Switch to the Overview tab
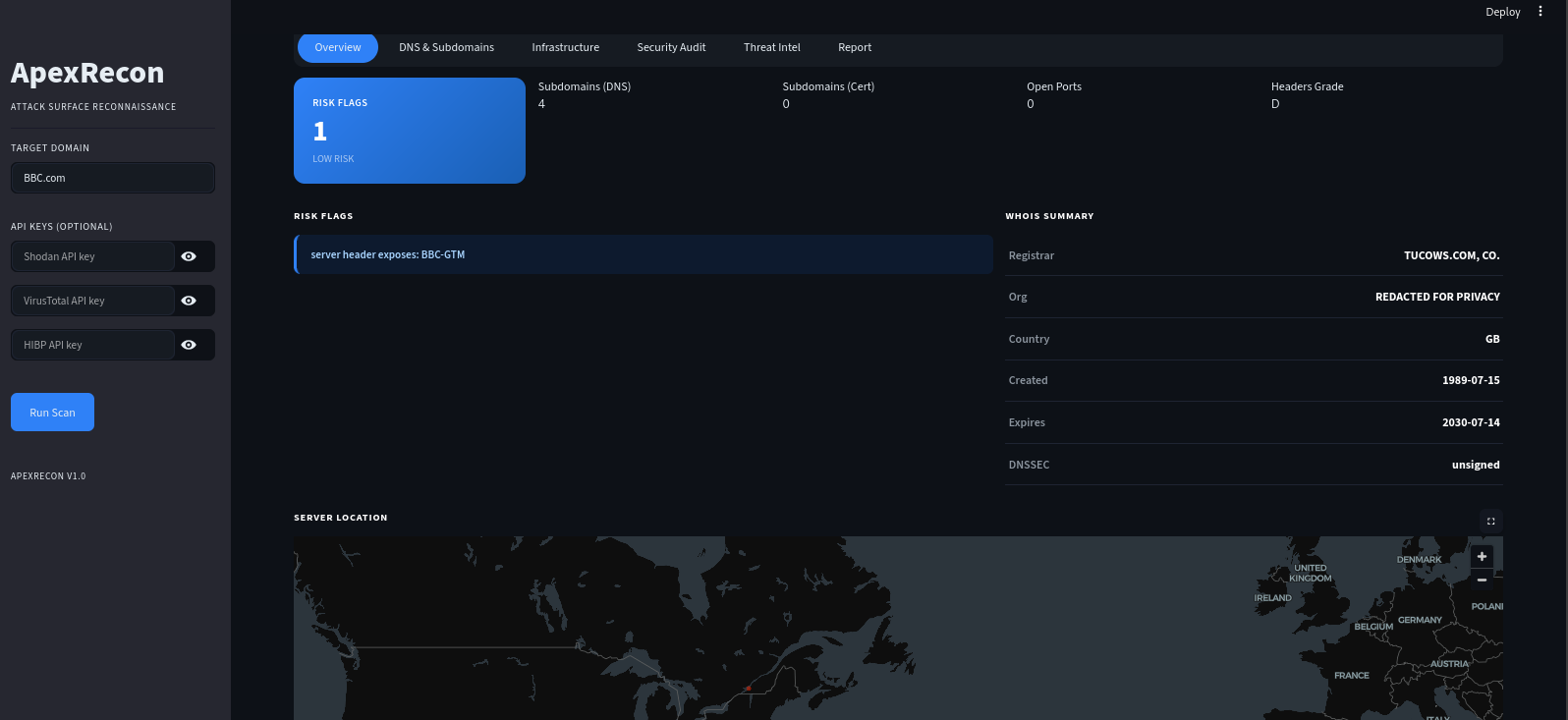This screenshot has width=1568, height=720. [x=338, y=47]
